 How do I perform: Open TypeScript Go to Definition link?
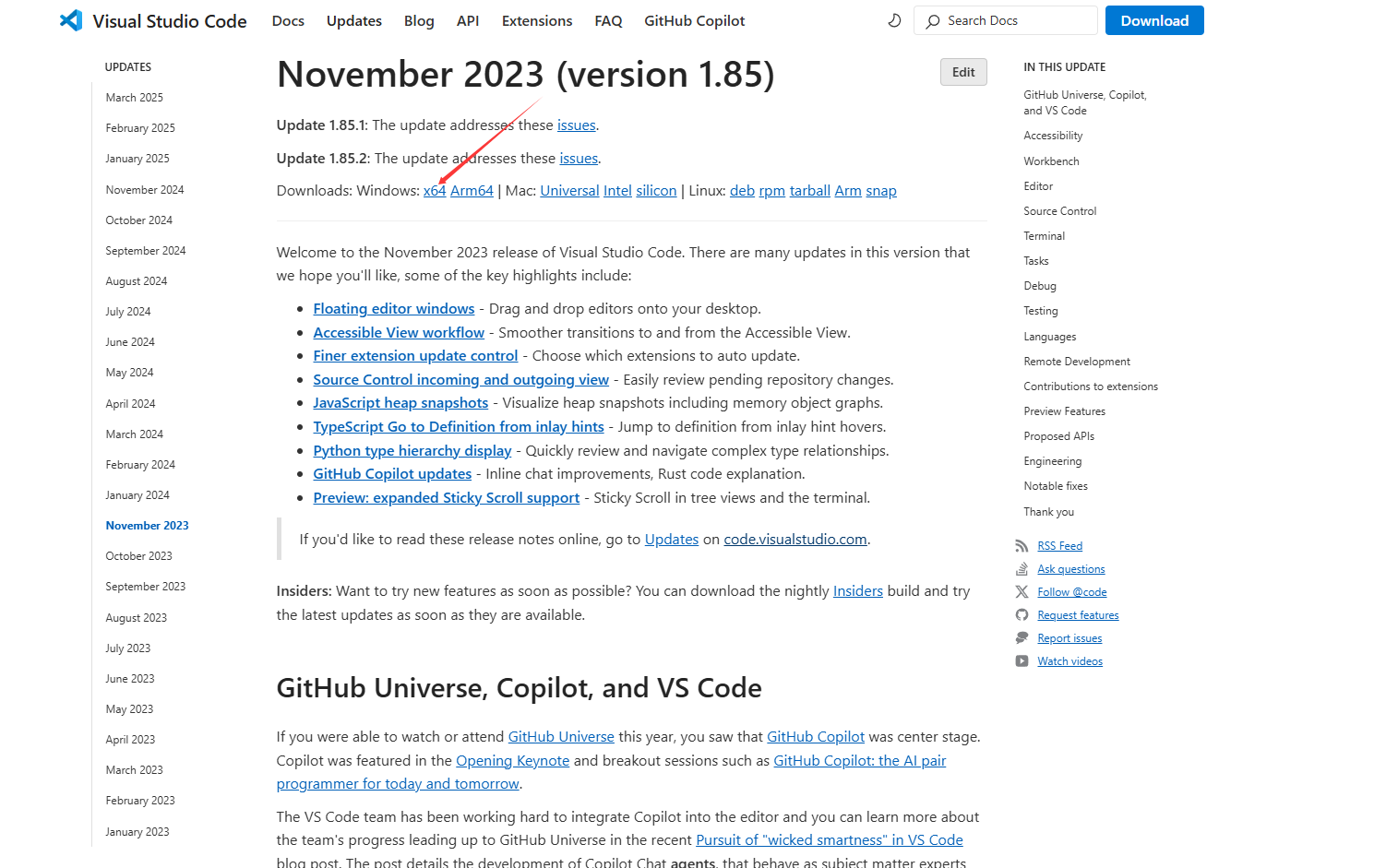(x=459, y=427)
